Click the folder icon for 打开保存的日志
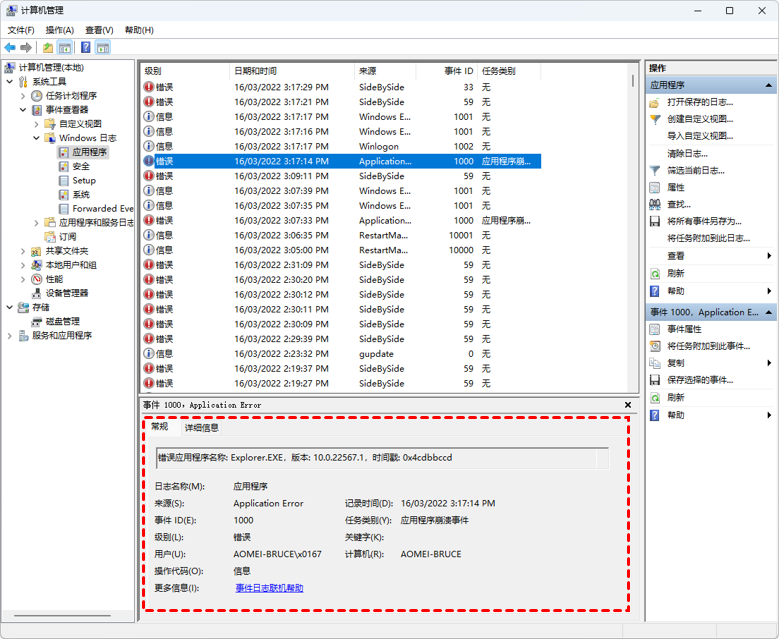Screen dimensions: 779x639 tap(655, 102)
